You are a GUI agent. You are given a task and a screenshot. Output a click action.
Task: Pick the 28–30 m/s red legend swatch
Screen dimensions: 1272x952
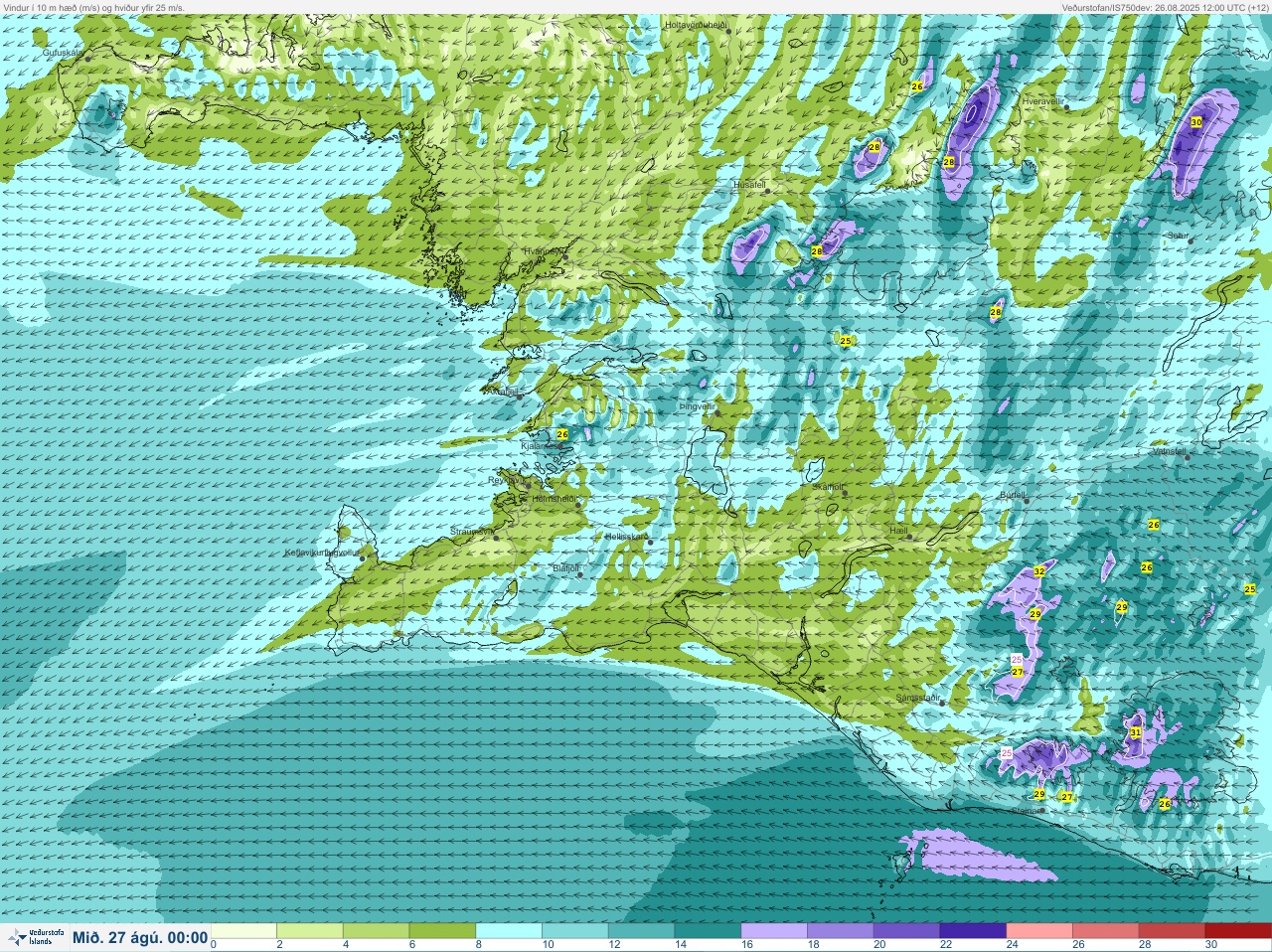tap(1172, 931)
